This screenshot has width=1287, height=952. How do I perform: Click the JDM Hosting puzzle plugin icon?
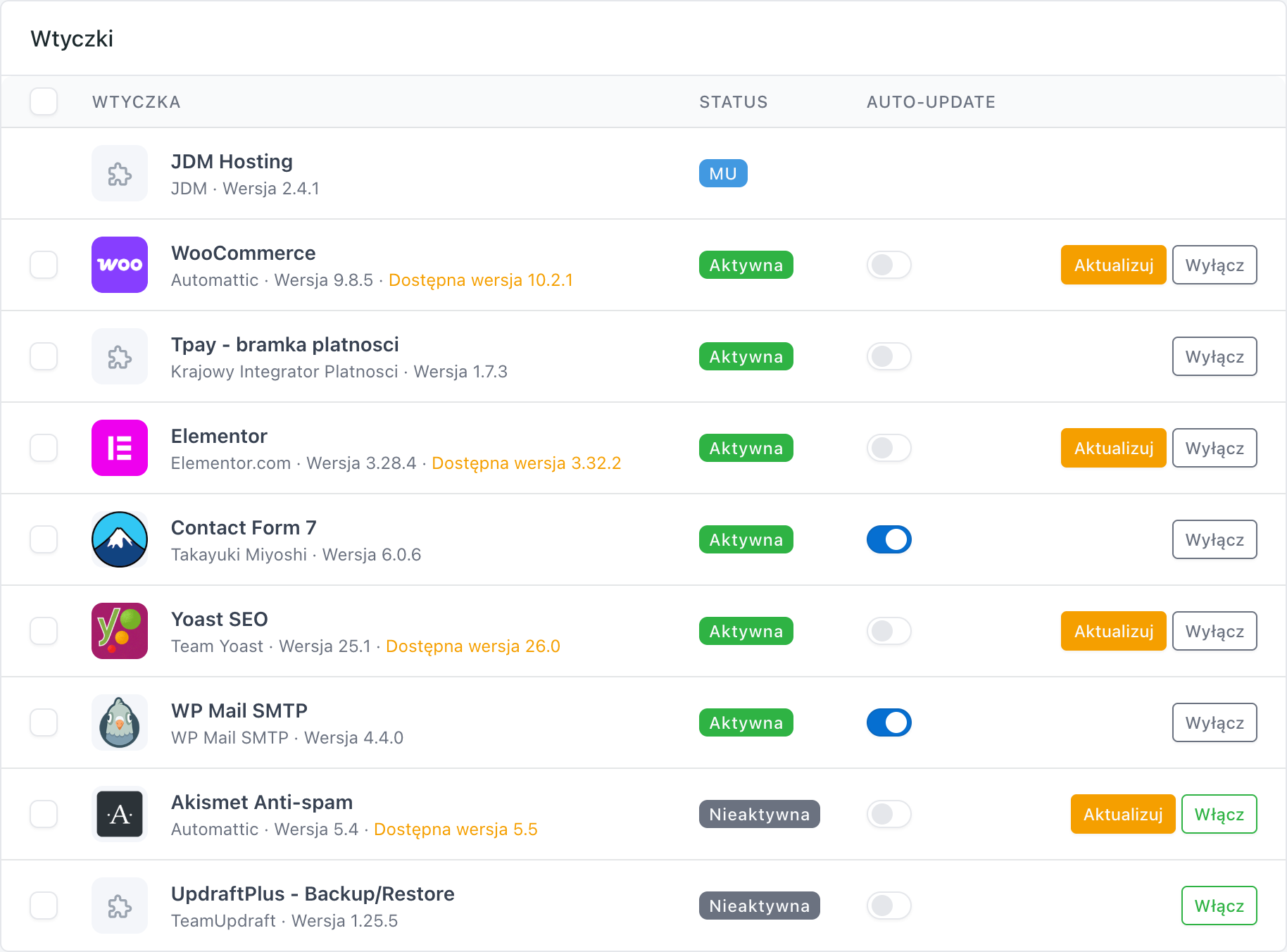[120, 173]
